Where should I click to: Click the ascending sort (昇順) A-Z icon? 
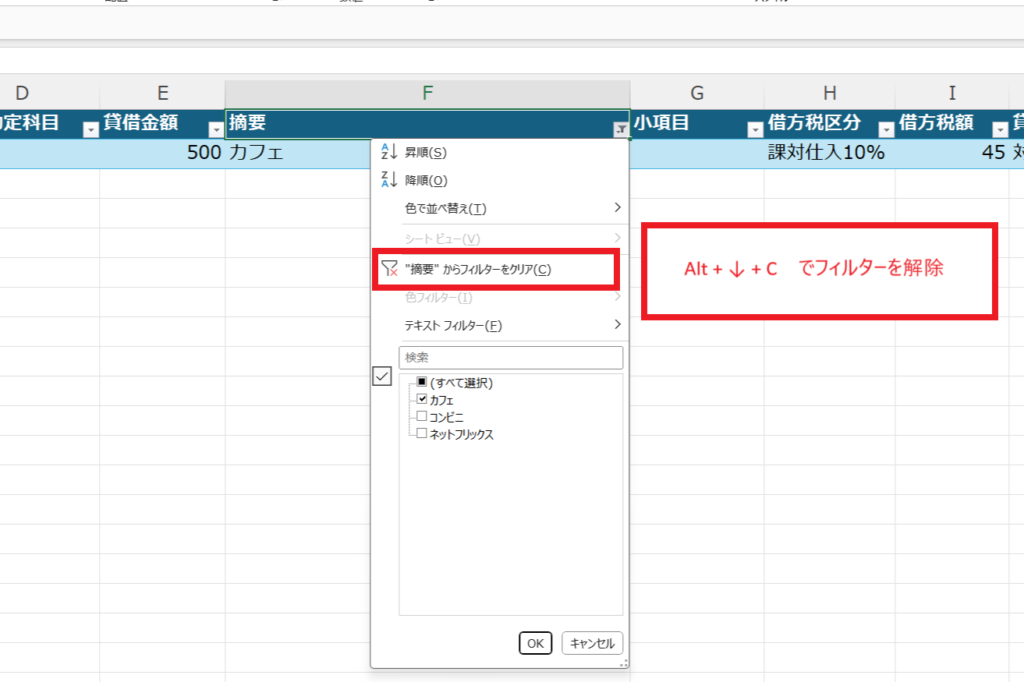(x=389, y=152)
